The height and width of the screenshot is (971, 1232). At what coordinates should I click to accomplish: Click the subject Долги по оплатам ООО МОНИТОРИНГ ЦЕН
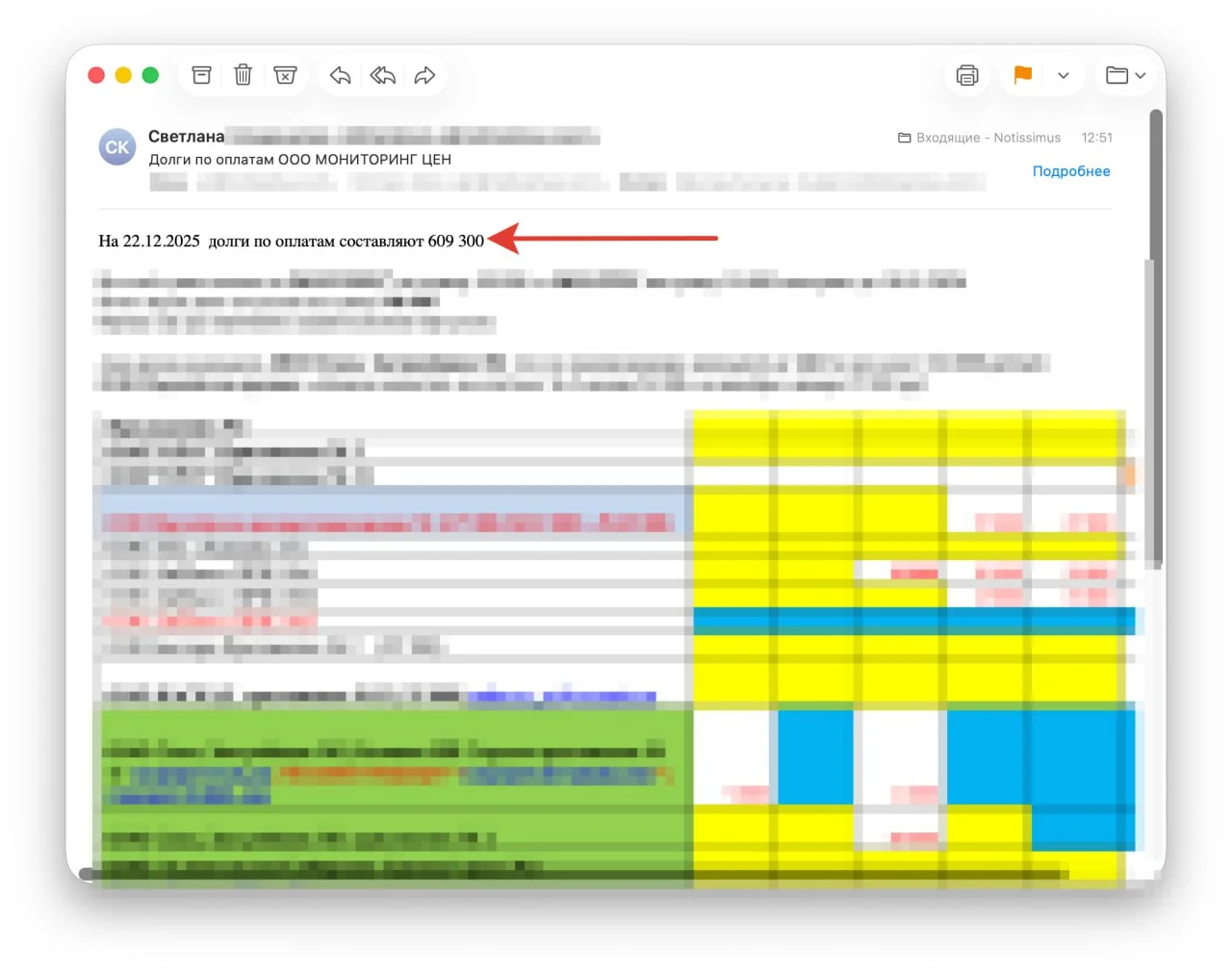click(299, 160)
